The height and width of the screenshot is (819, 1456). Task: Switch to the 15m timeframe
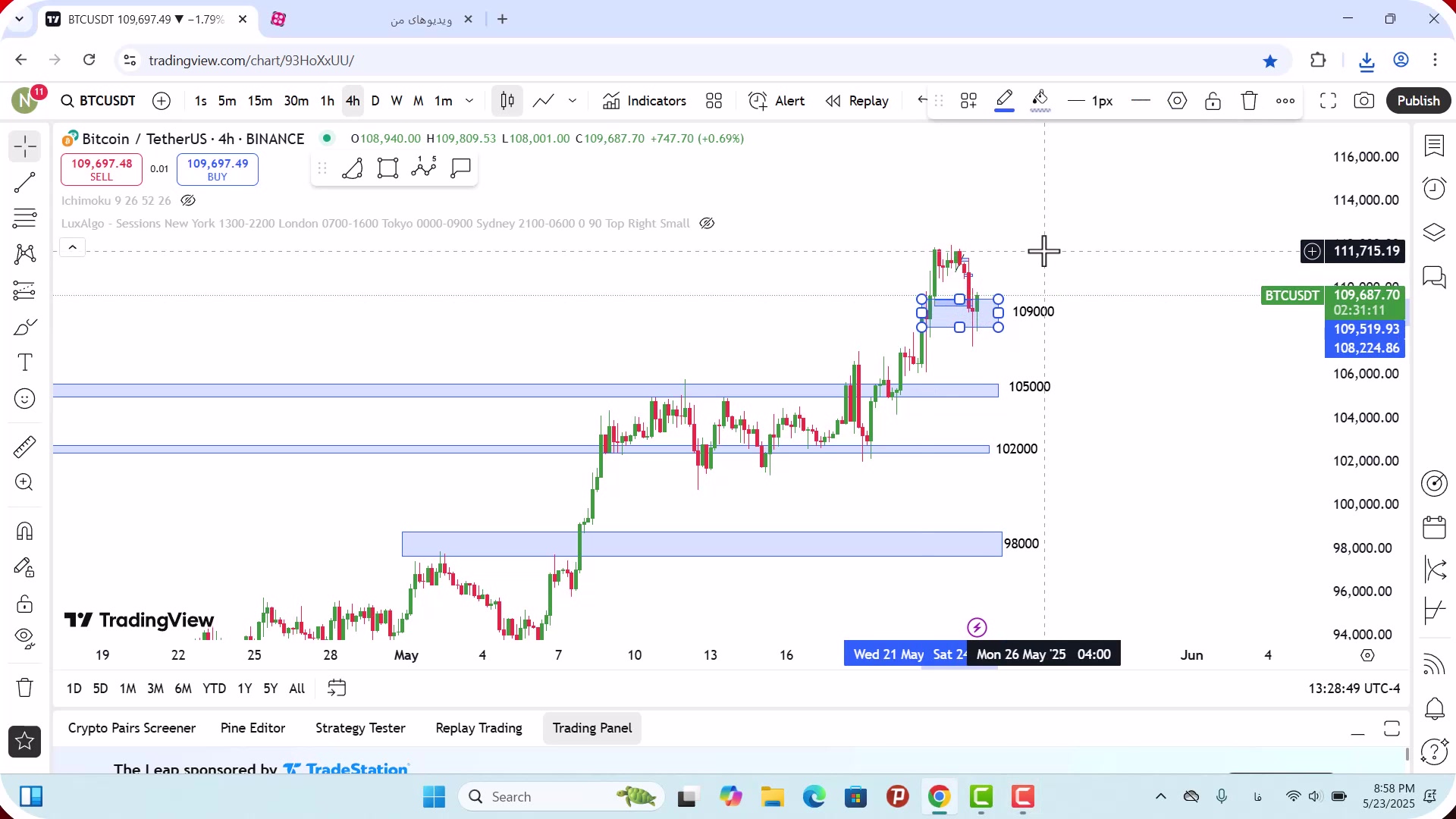click(x=259, y=101)
